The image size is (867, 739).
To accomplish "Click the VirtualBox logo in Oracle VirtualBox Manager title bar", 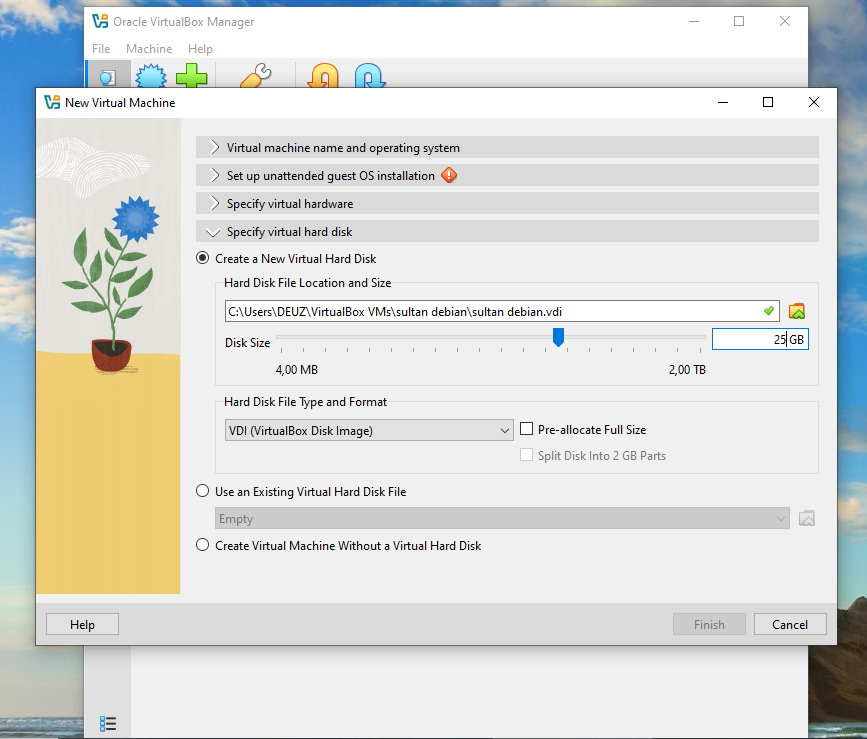I will click(x=100, y=22).
